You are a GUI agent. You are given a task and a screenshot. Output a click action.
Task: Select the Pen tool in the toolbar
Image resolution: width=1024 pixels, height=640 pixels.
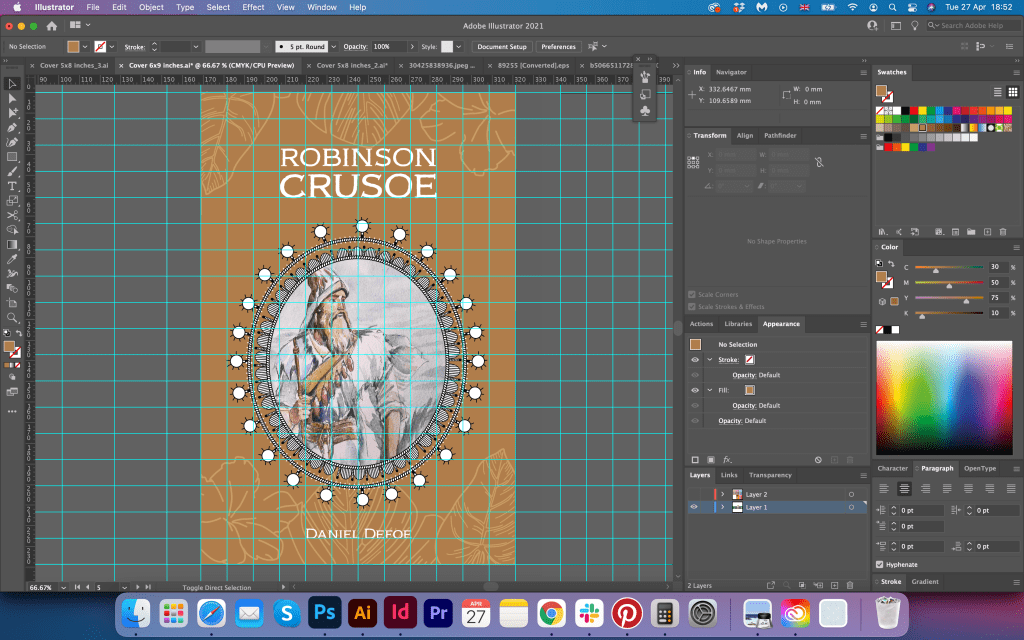click(13, 128)
